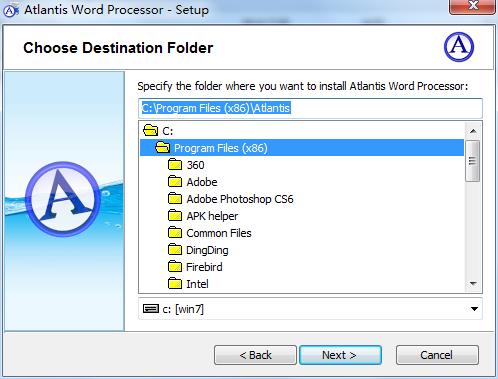Click the DingDing folder icon
The height and width of the screenshot is (379, 498).
tap(175, 250)
